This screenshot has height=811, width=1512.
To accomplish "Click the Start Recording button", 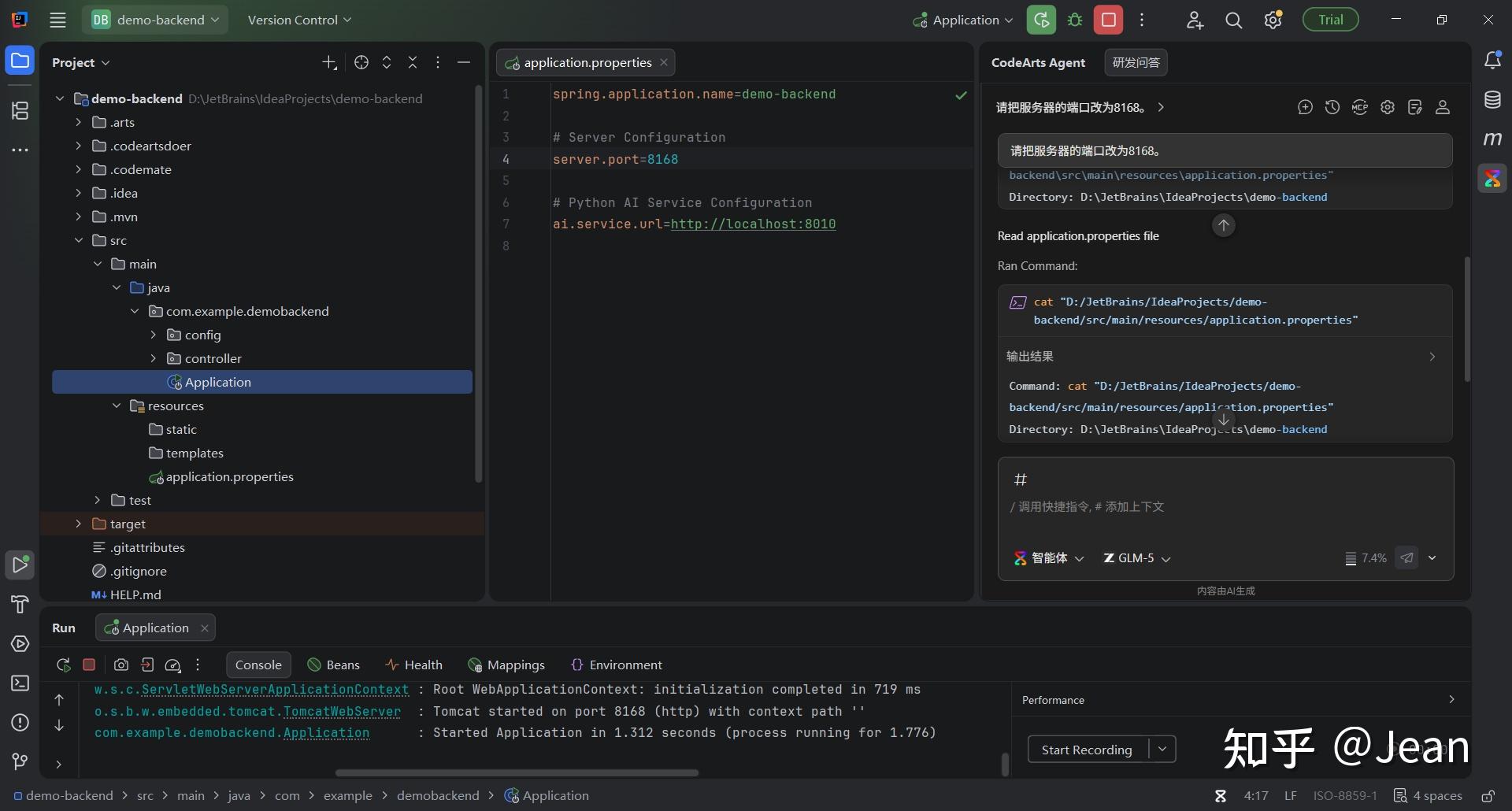I will 1087,749.
